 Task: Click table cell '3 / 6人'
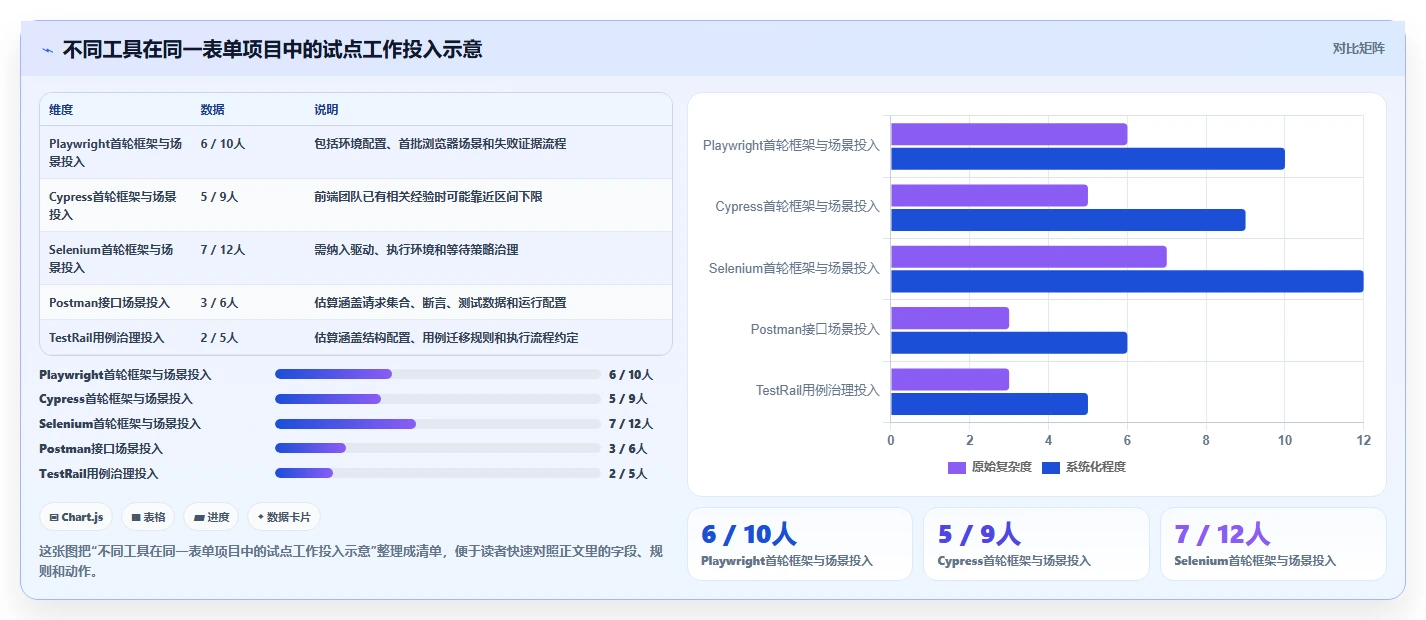click(x=219, y=303)
